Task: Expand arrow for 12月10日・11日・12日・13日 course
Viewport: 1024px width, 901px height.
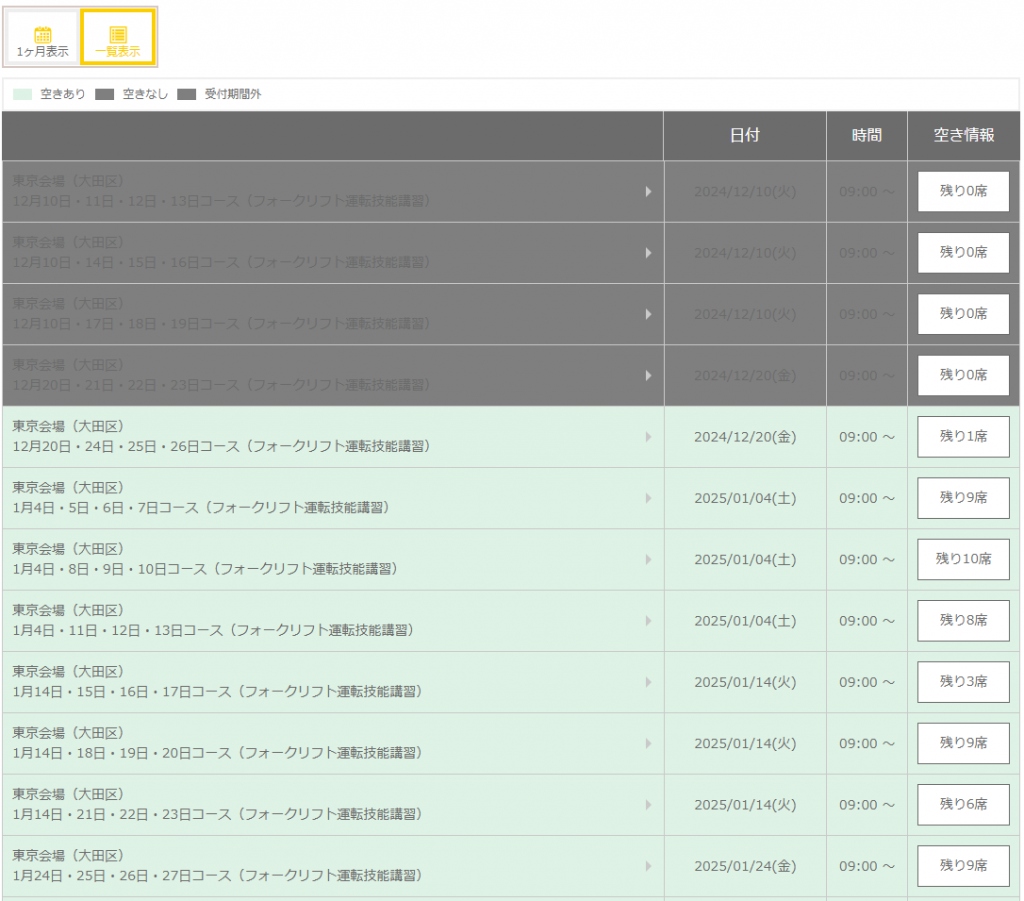Action: tap(648, 192)
